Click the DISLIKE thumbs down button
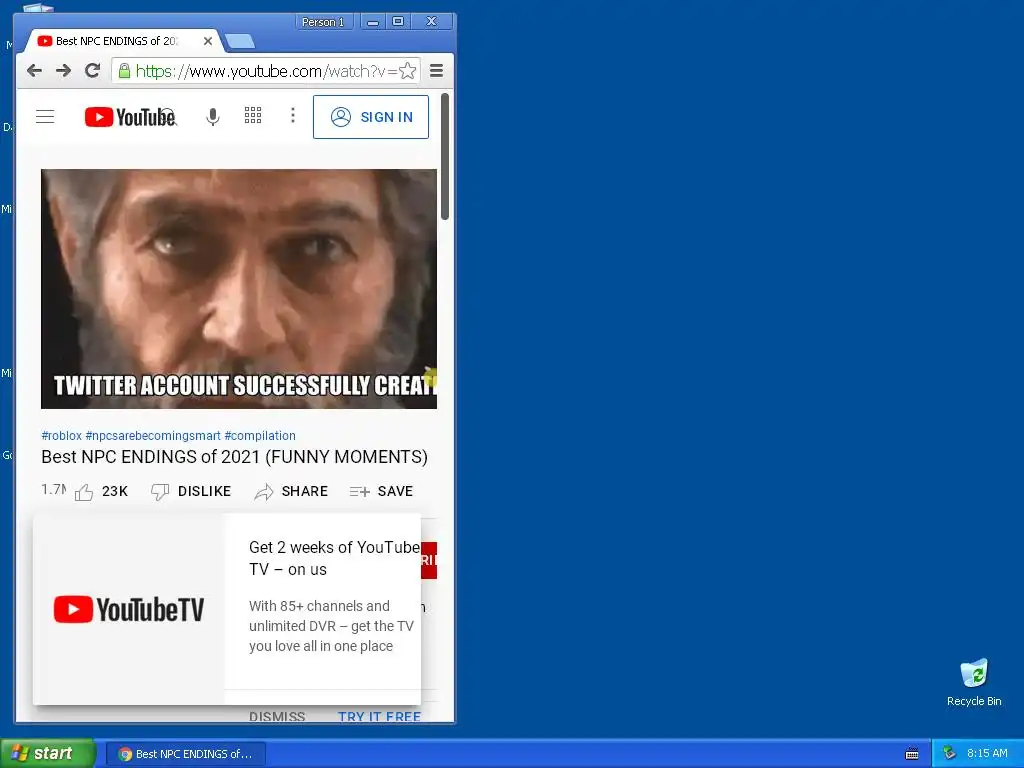Screen dimensions: 1024x768 pos(191,491)
